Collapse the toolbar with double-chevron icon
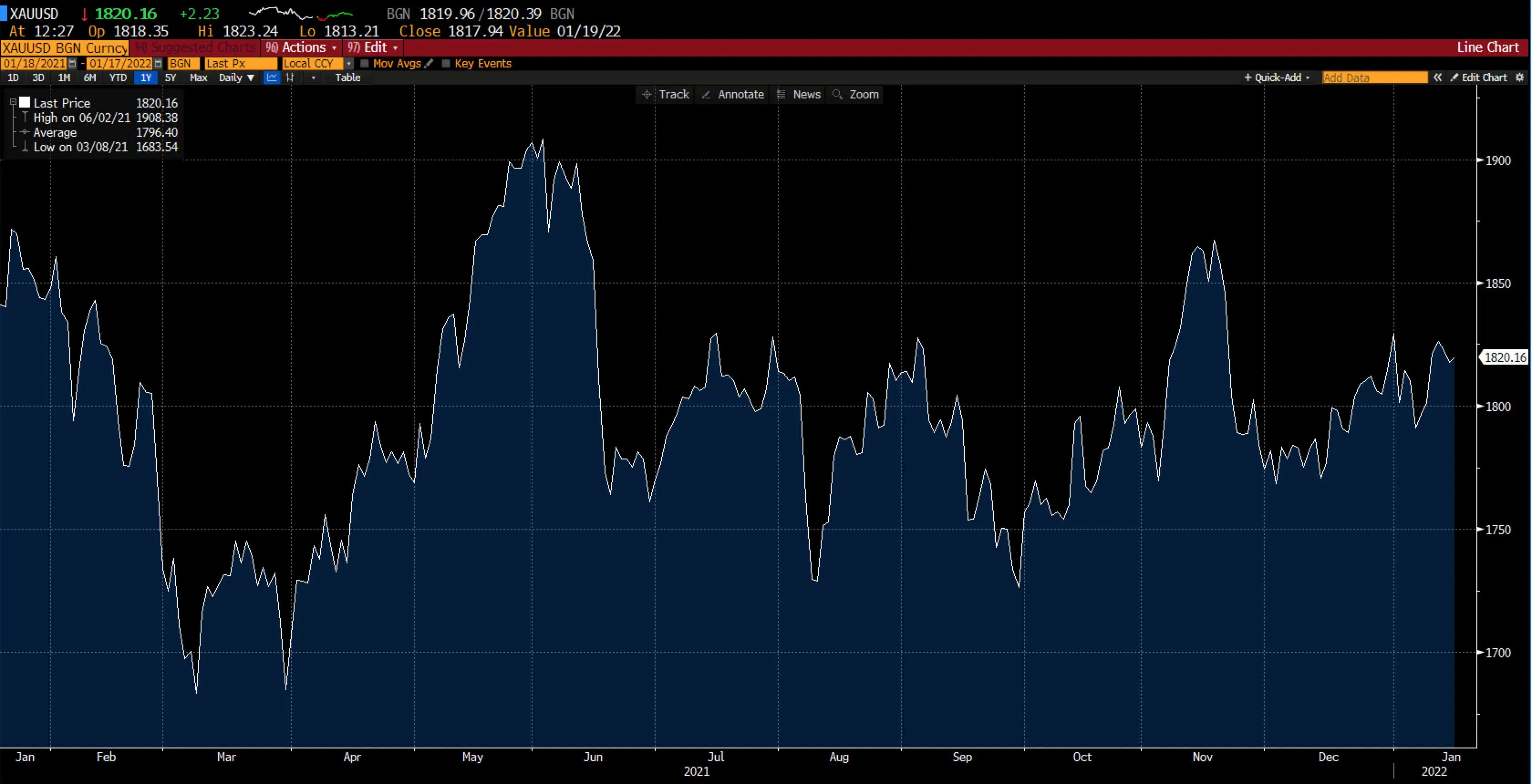 (x=1438, y=77)
